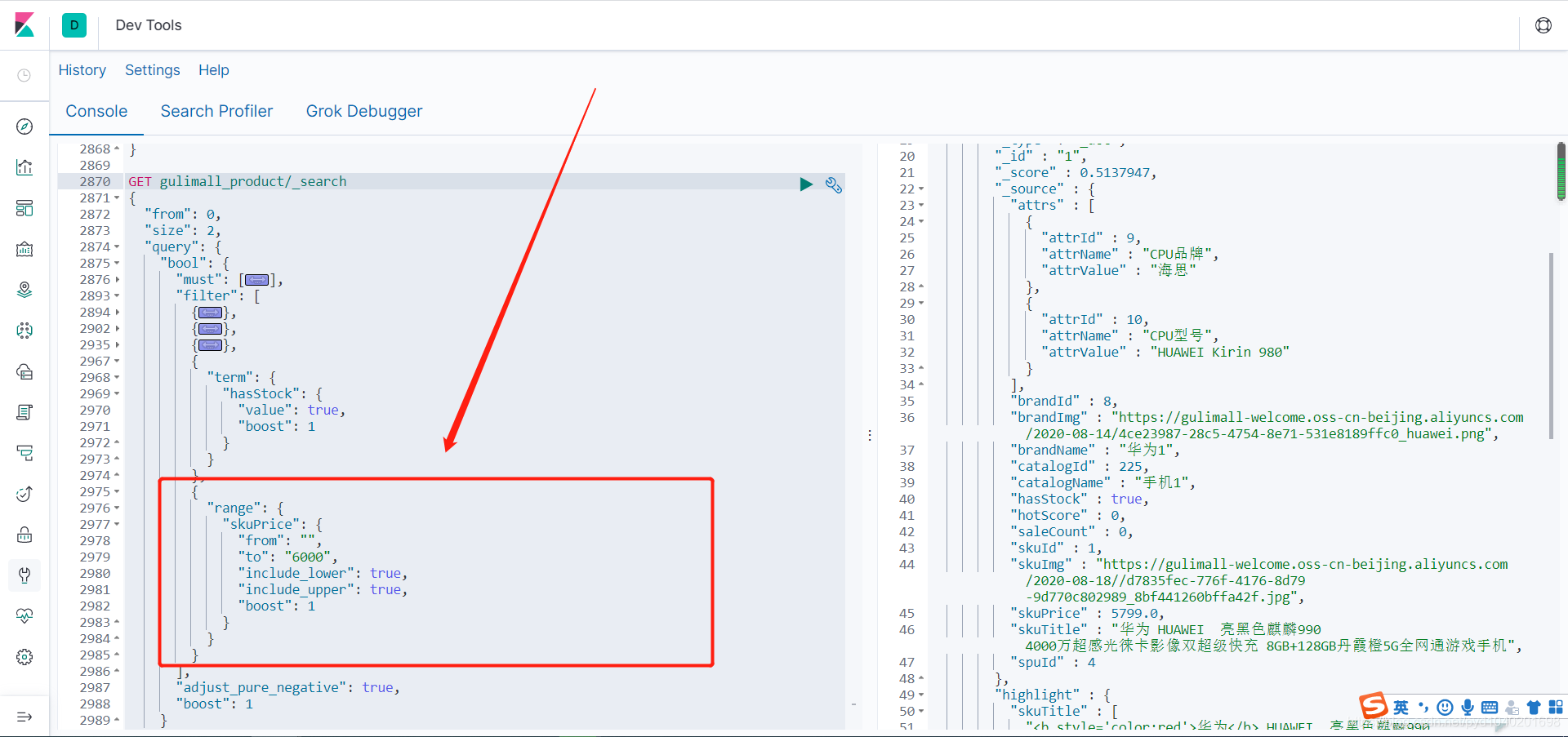
Task: Open Logs icon in sidebar
Action: click(x=24, y=412)
